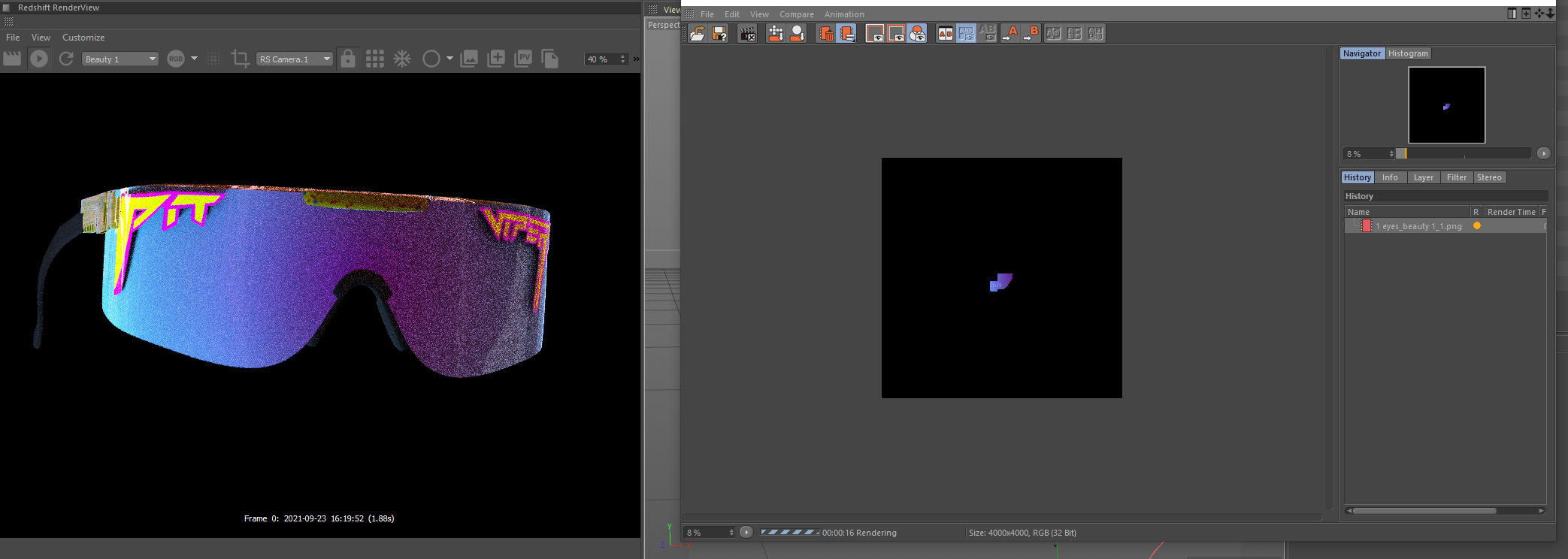
Task: Toggle the highlighted AB swipe compare icon
Action: pyautogui.click(x=967, y=33)
